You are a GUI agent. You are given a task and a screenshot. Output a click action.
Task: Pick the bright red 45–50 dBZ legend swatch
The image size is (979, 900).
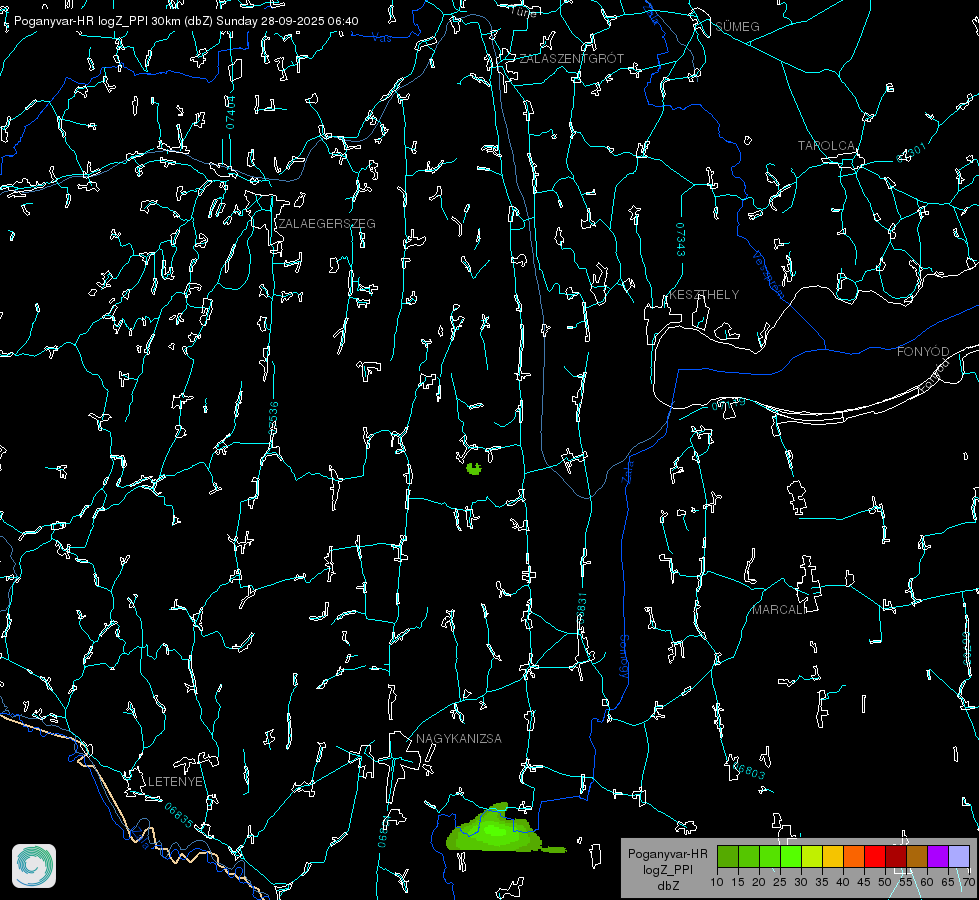(x=875, y=856)
